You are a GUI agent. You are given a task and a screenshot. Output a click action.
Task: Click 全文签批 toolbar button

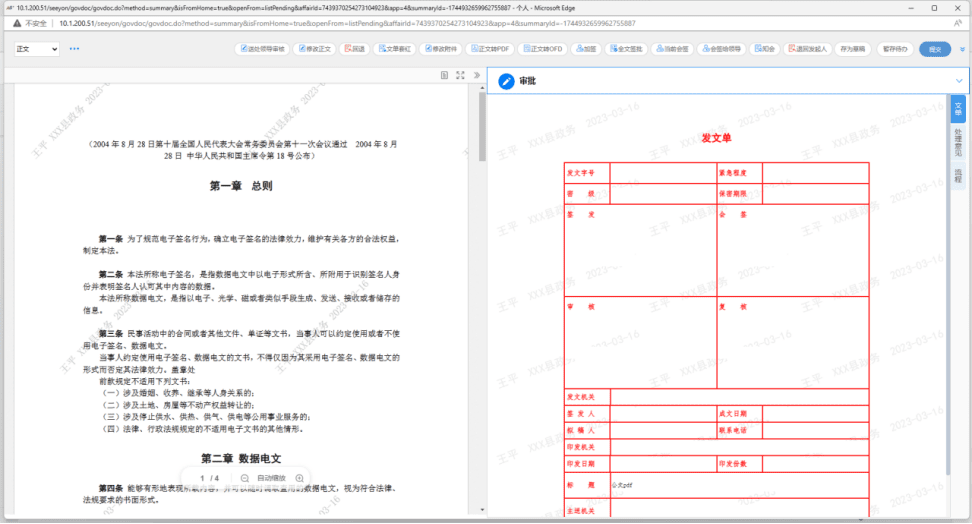[625, 49]
